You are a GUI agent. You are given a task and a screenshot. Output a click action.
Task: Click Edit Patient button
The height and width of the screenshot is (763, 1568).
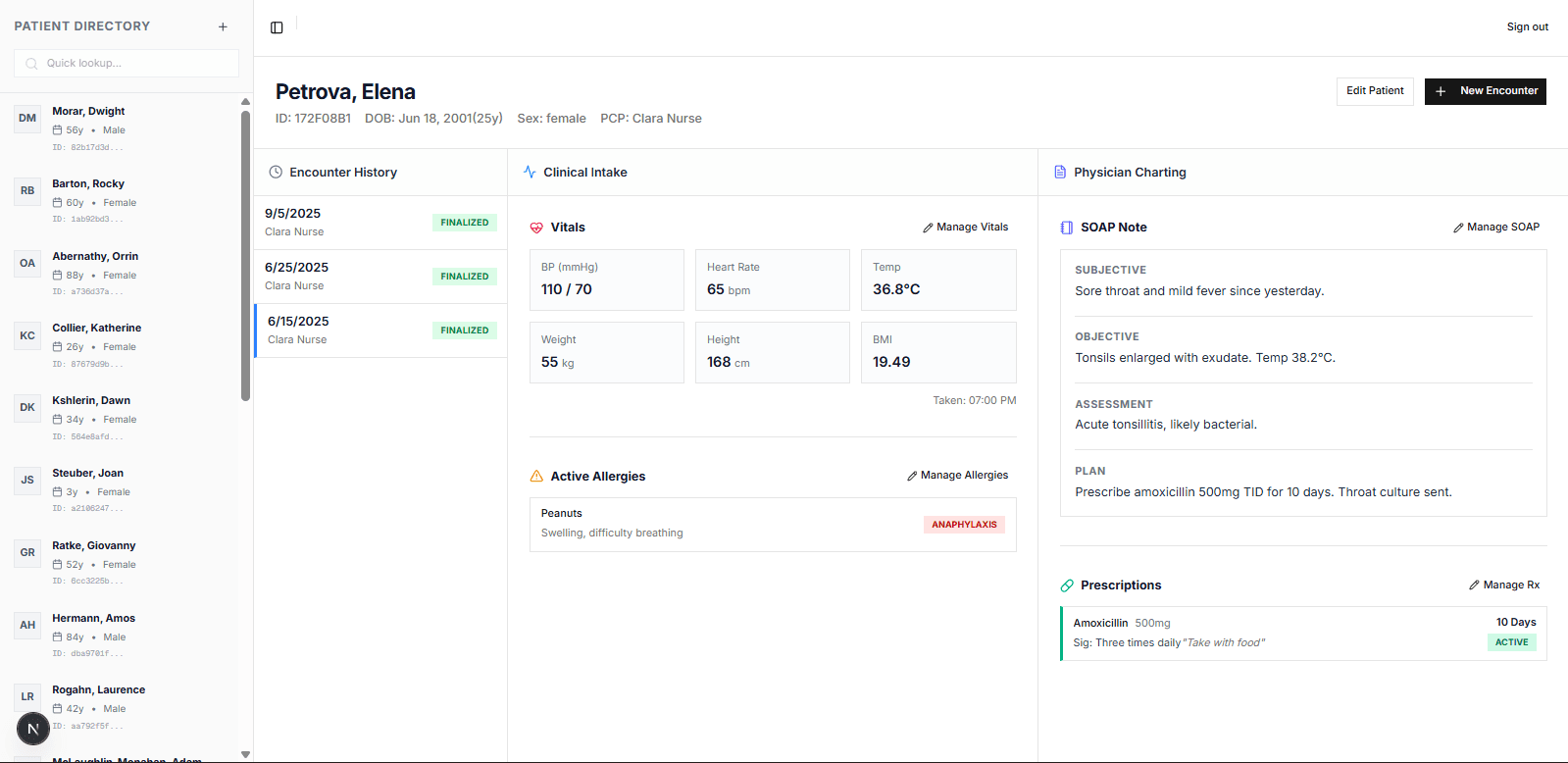(x=1375, y=91)
